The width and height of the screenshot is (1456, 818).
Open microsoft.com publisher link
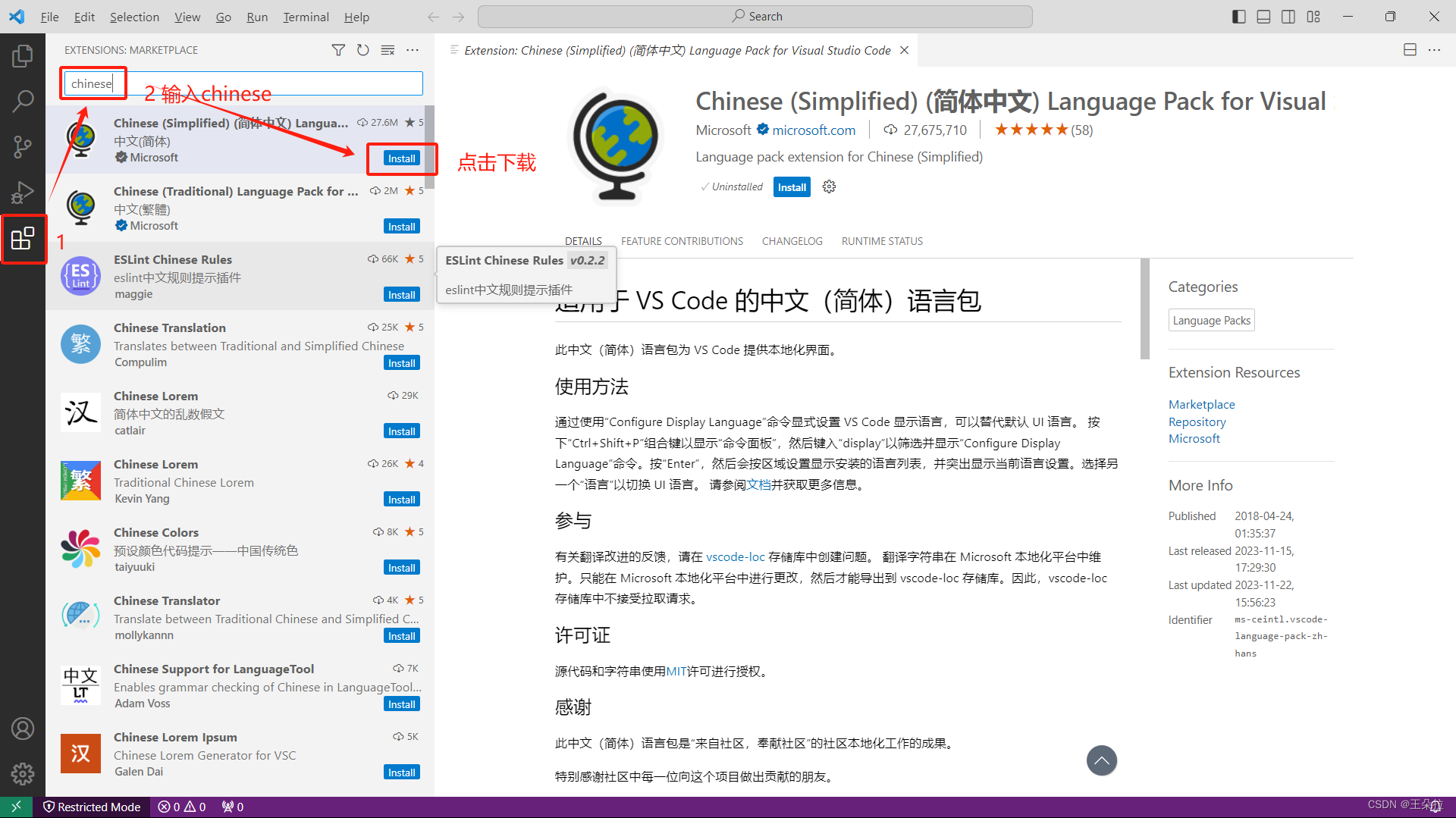(x=814, y=130)
